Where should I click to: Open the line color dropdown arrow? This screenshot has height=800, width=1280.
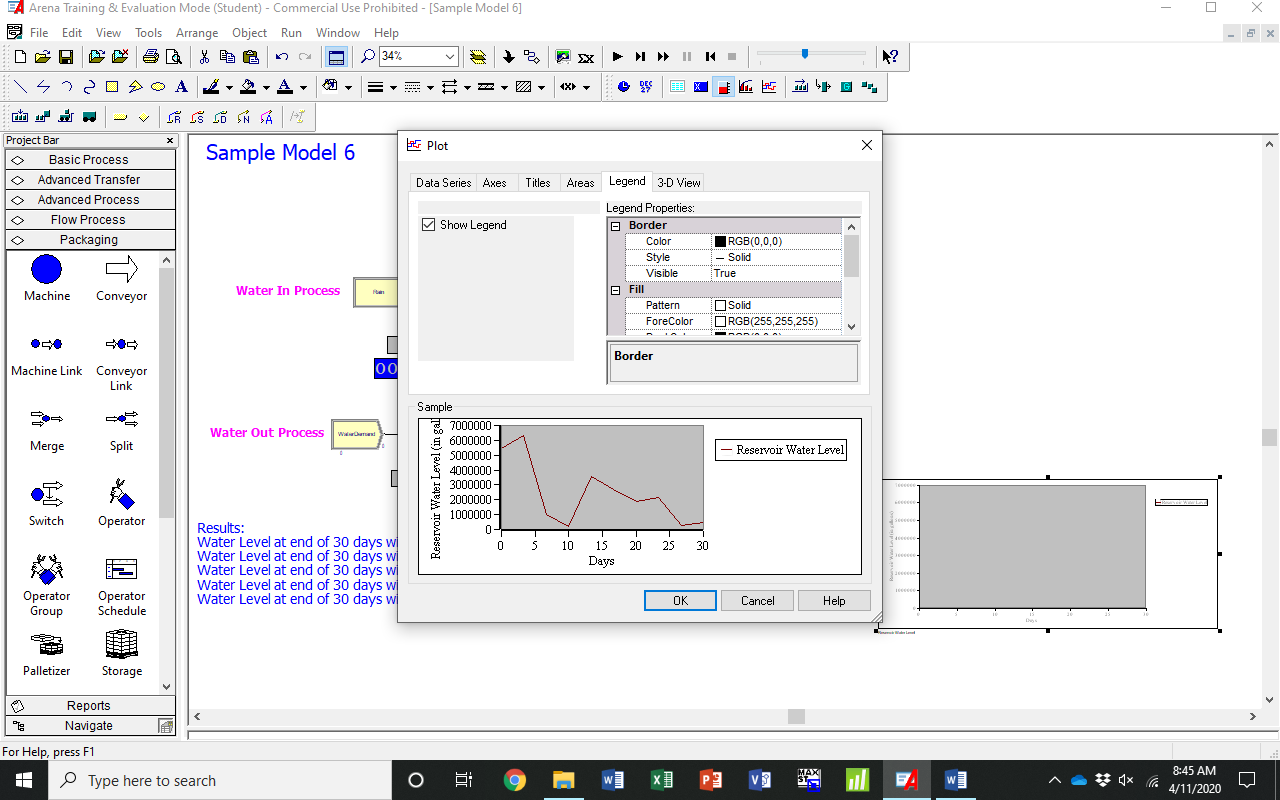click(229, 87)
